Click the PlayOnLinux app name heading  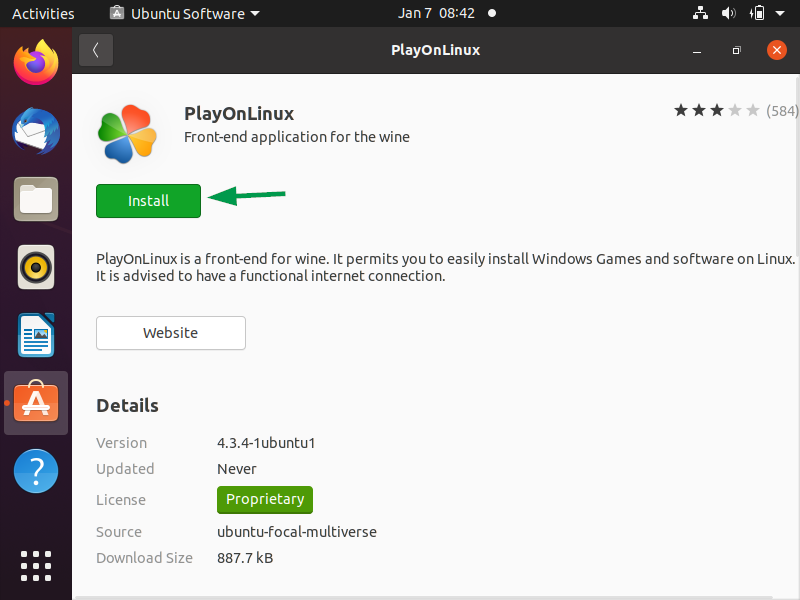coord(239,114)
